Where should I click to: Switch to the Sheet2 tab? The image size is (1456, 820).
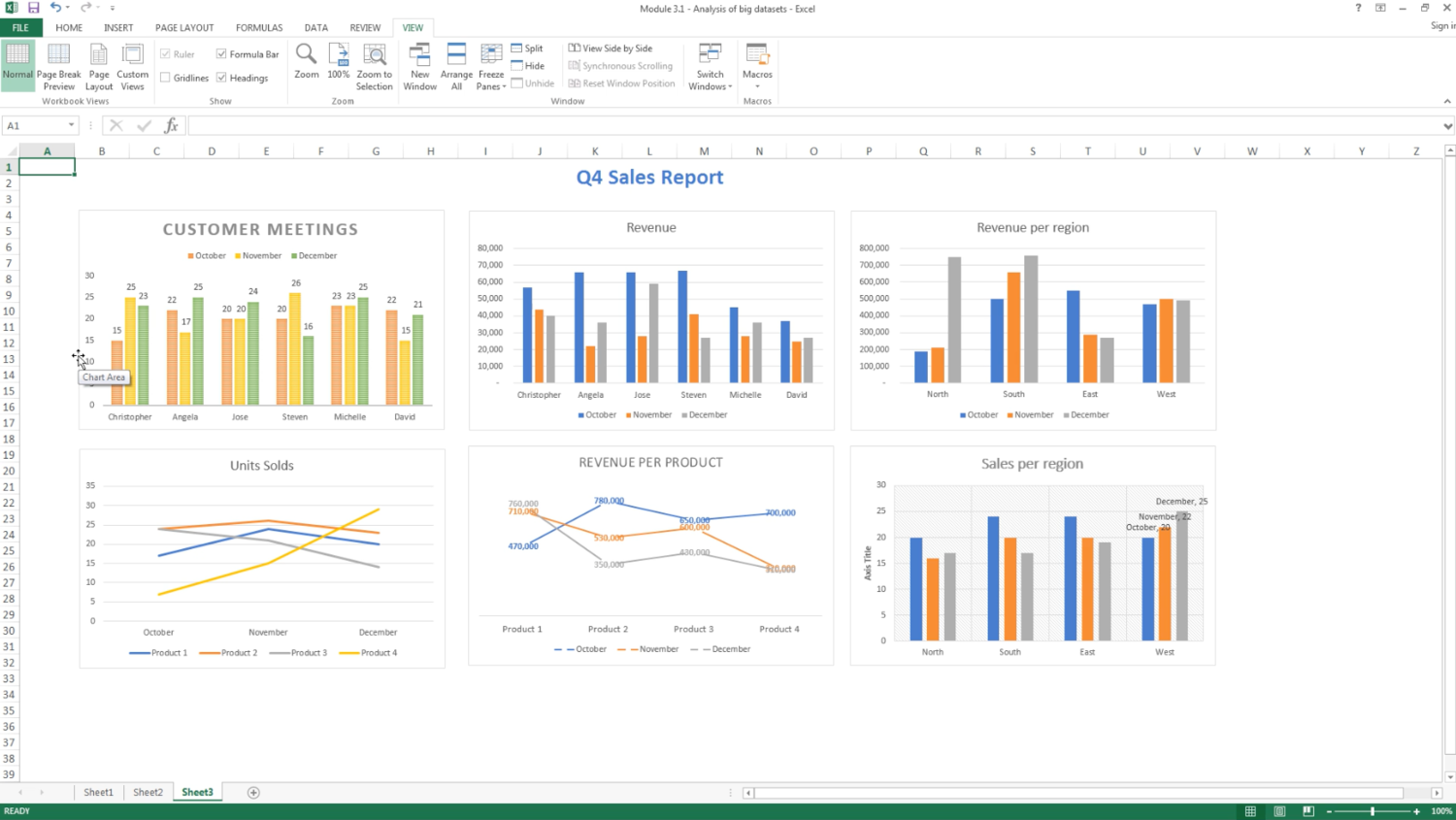148,793
